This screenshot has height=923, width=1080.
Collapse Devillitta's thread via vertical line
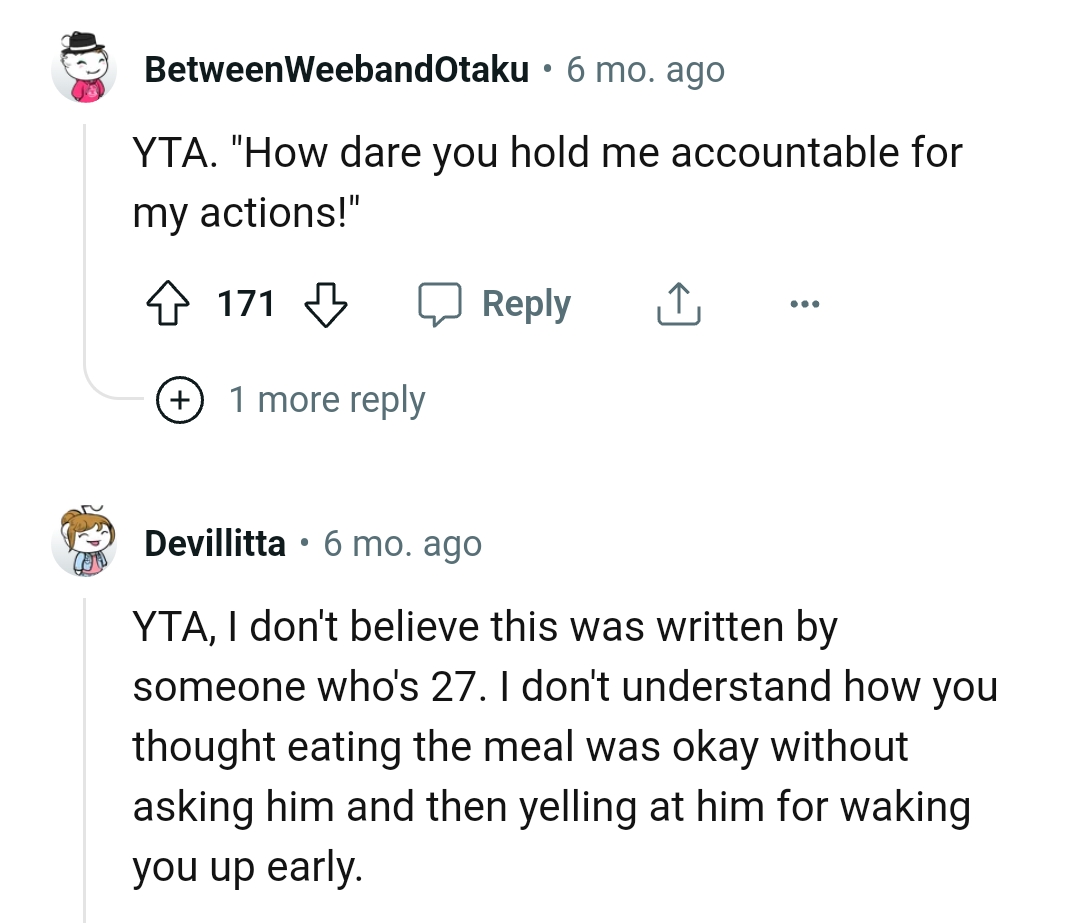pos(85,750)
